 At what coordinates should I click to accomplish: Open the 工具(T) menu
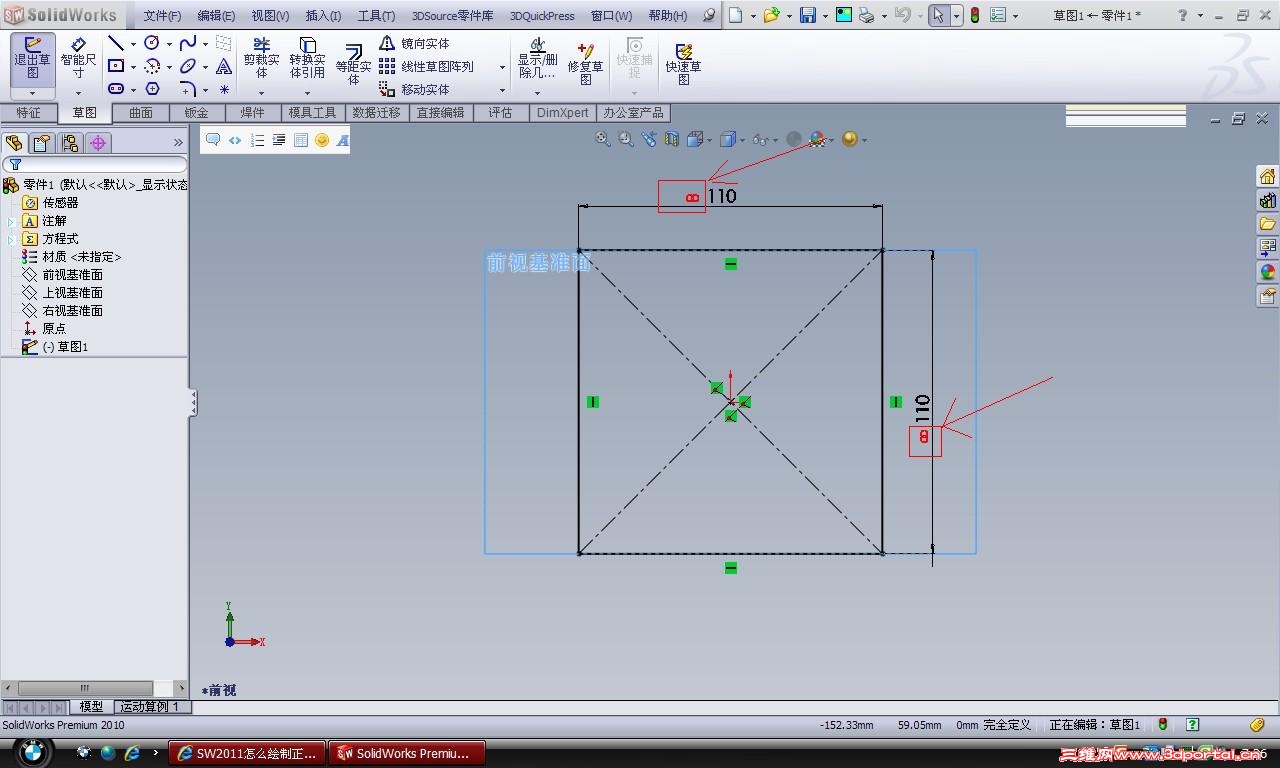coord(376,16)
